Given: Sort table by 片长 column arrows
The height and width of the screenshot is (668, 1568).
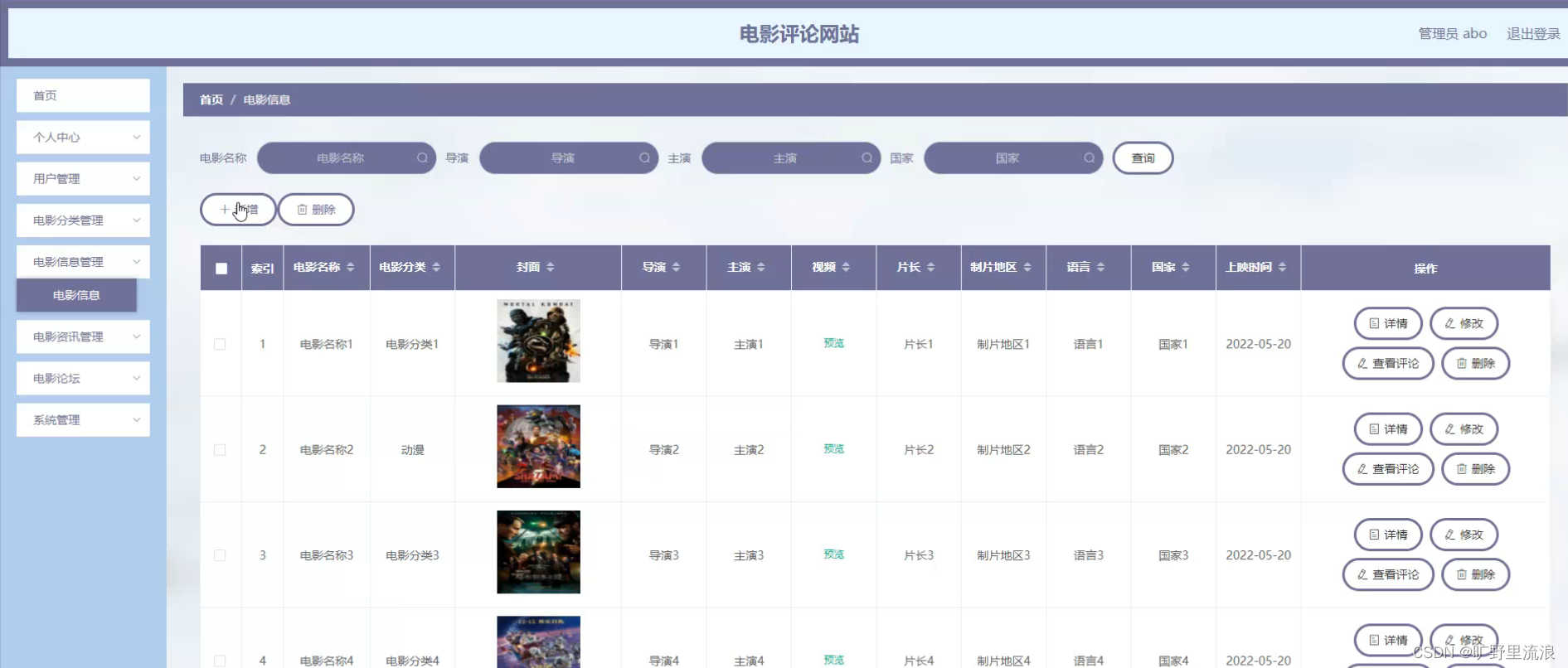Looking at the screenshot, I should (930, 267).
